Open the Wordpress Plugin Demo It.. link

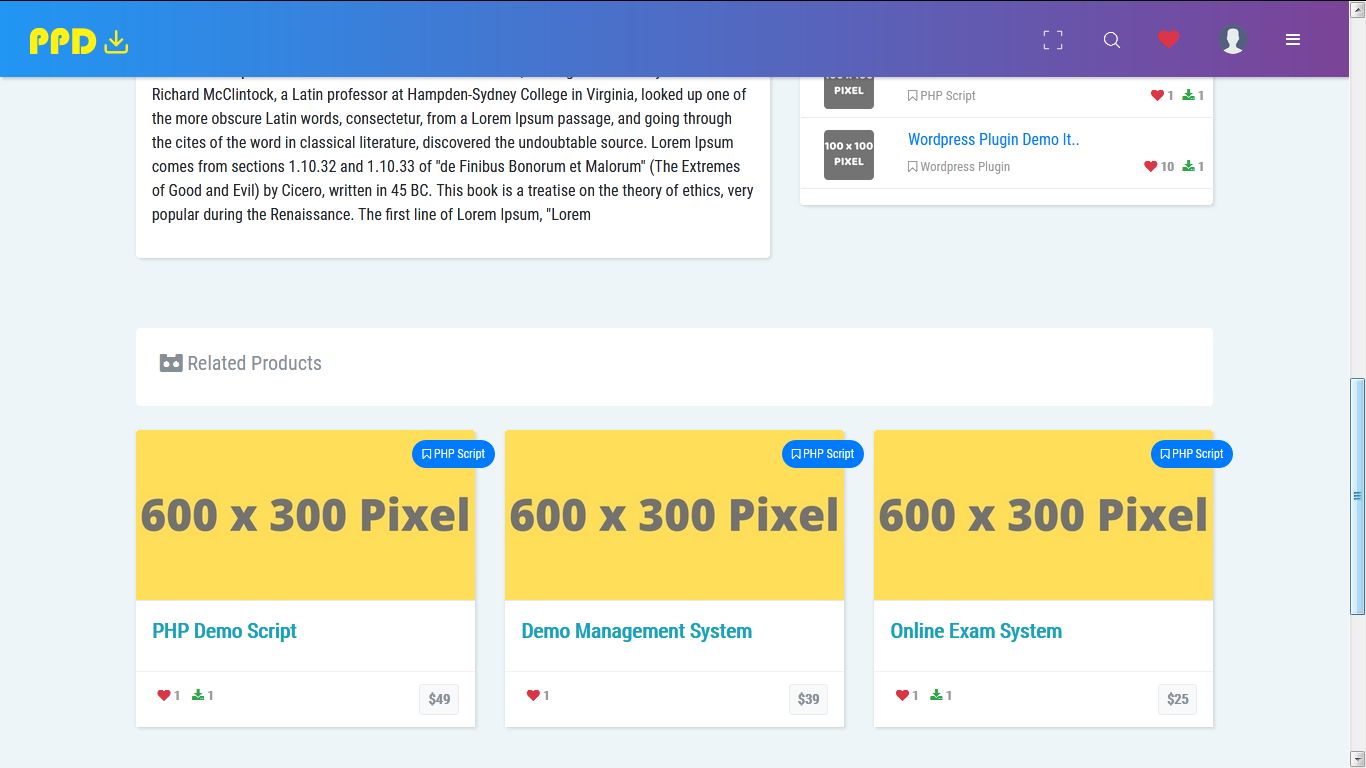point(993,139)
